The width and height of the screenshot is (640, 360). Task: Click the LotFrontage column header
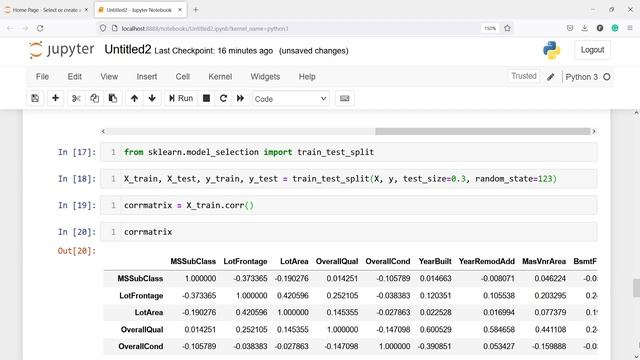(245, 262)
